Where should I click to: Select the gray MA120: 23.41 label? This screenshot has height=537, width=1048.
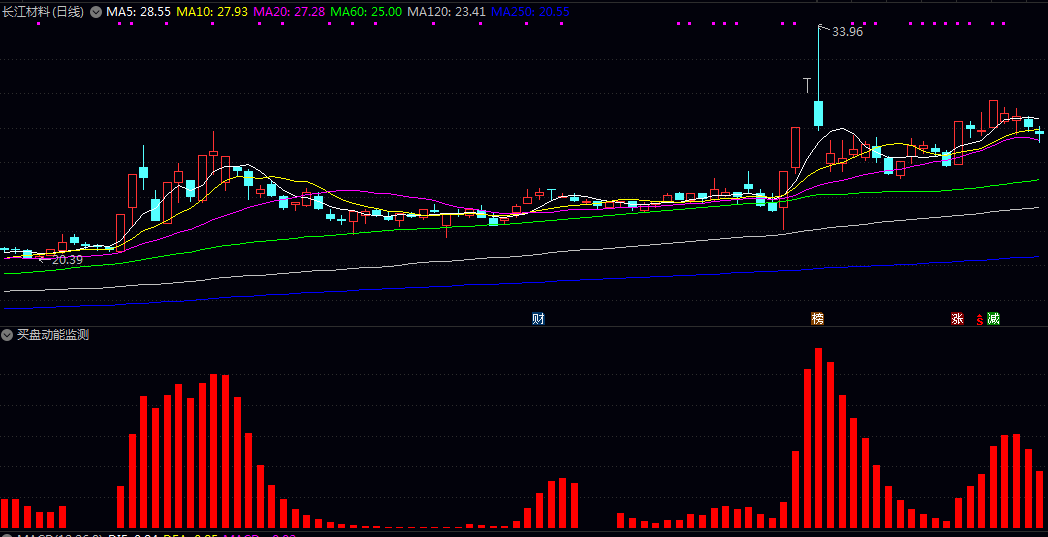point(446,12)
